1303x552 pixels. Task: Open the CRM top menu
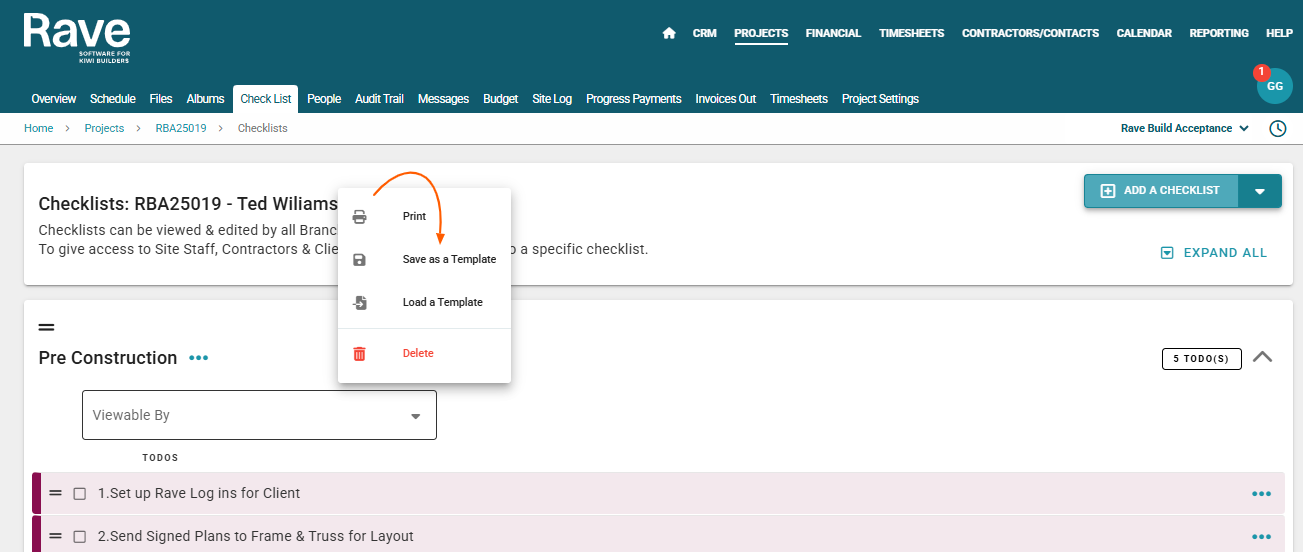tap(704, 33)
